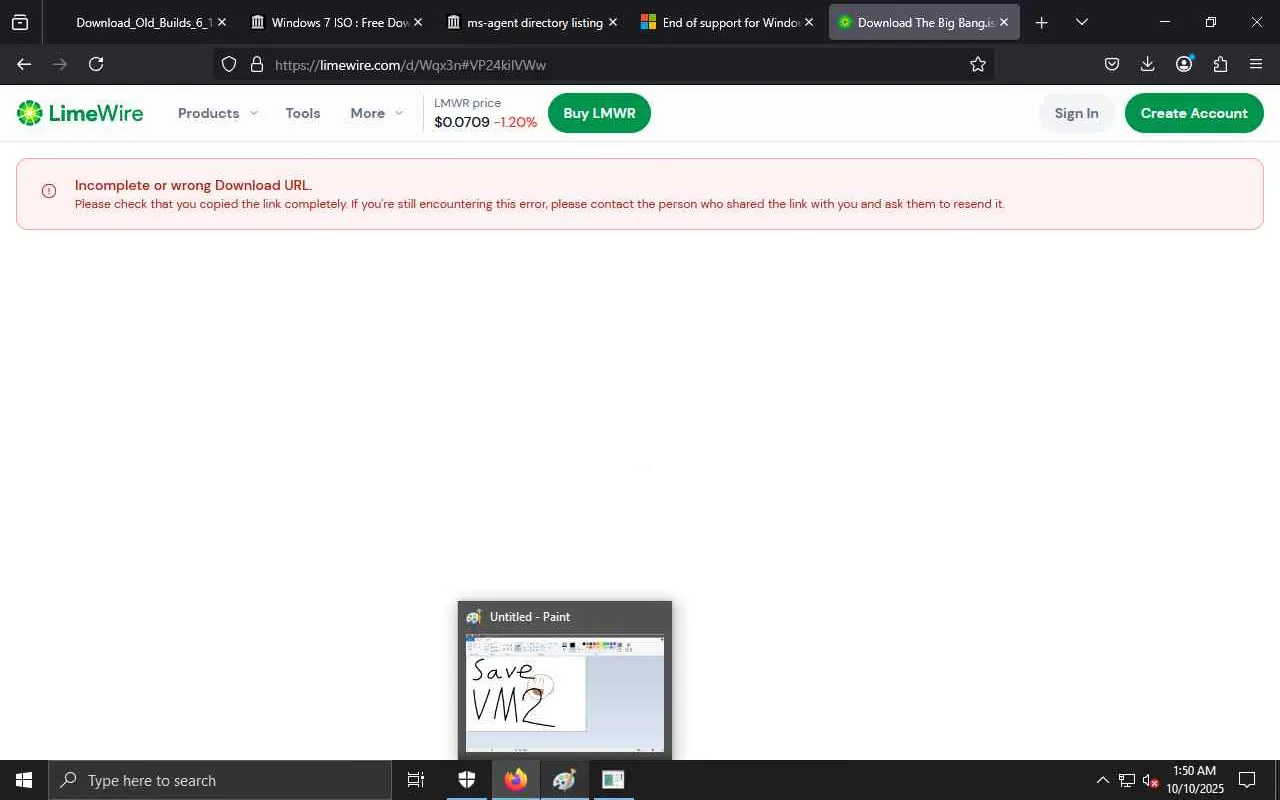Open the Windows Start menu
This screenshot has height=800, width=1280.
pyautogui.click(x=24, y=780)
